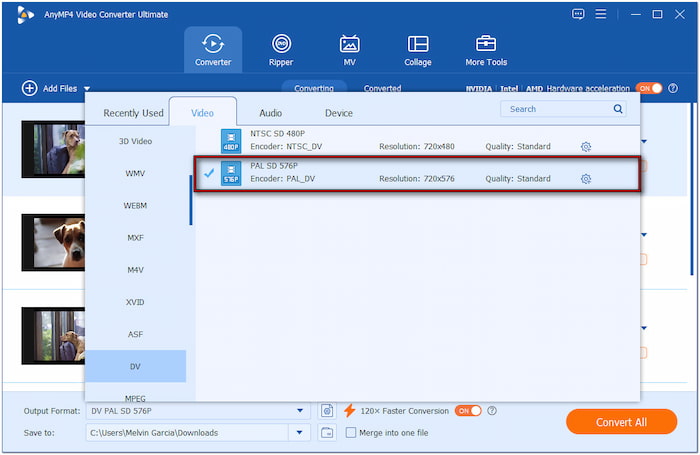Switch to the Converted tab
Viewport: 700px width, 455px height.
click(382, 88)
